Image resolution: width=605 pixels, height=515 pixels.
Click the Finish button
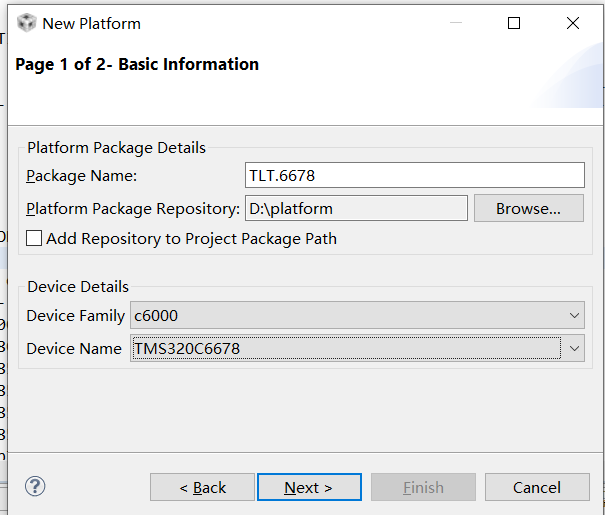(423, 487)
